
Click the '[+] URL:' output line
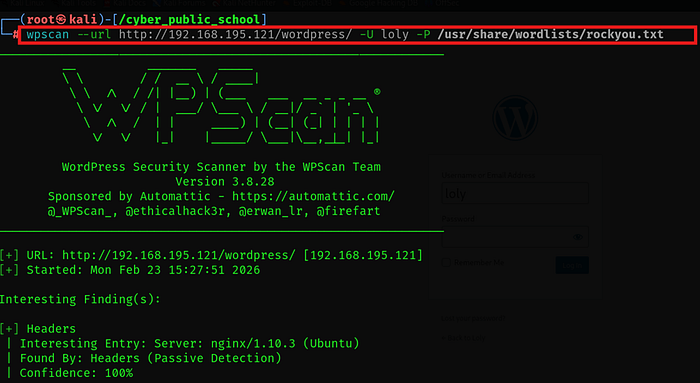[x=211, y=255]
